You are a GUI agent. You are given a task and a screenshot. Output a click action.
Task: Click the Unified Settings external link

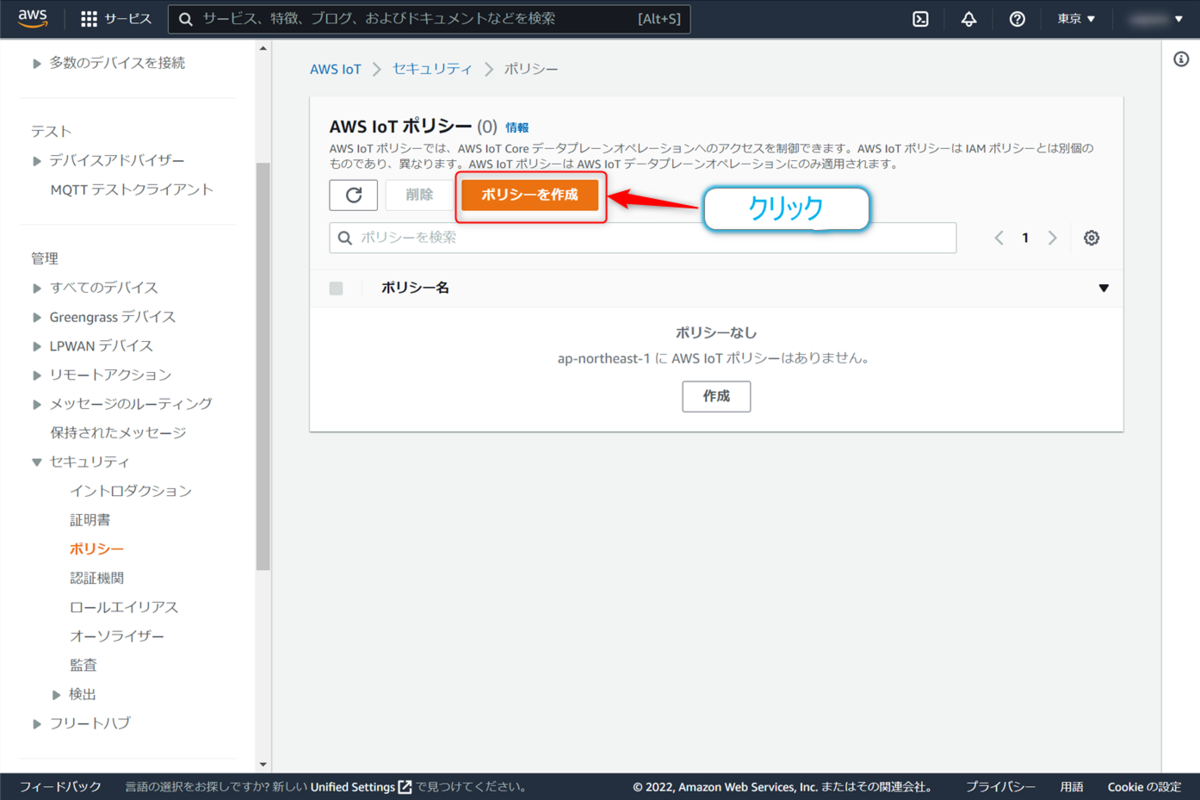coord(361,787)
